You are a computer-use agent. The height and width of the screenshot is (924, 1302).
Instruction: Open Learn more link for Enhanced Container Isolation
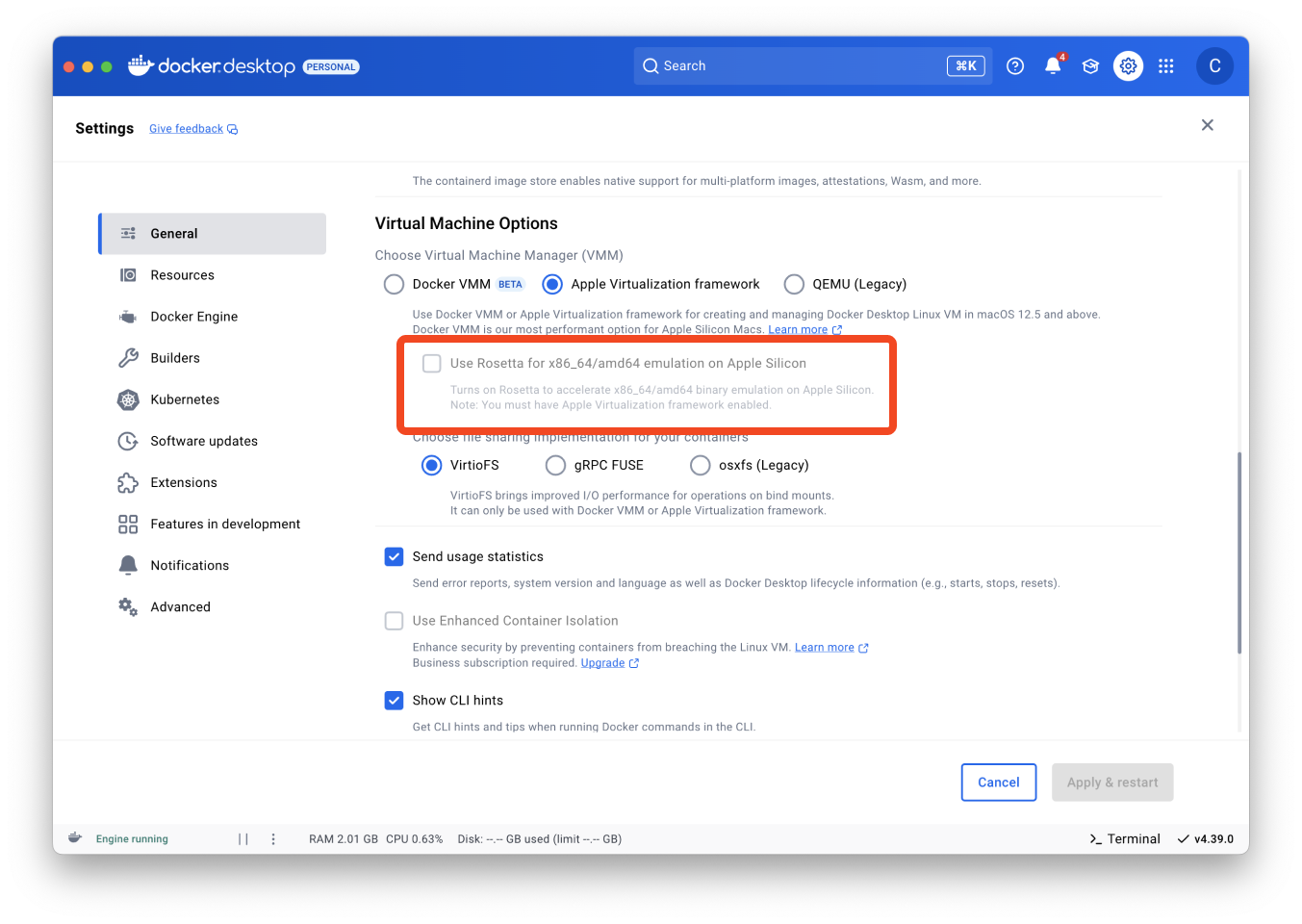coord(825,648)
